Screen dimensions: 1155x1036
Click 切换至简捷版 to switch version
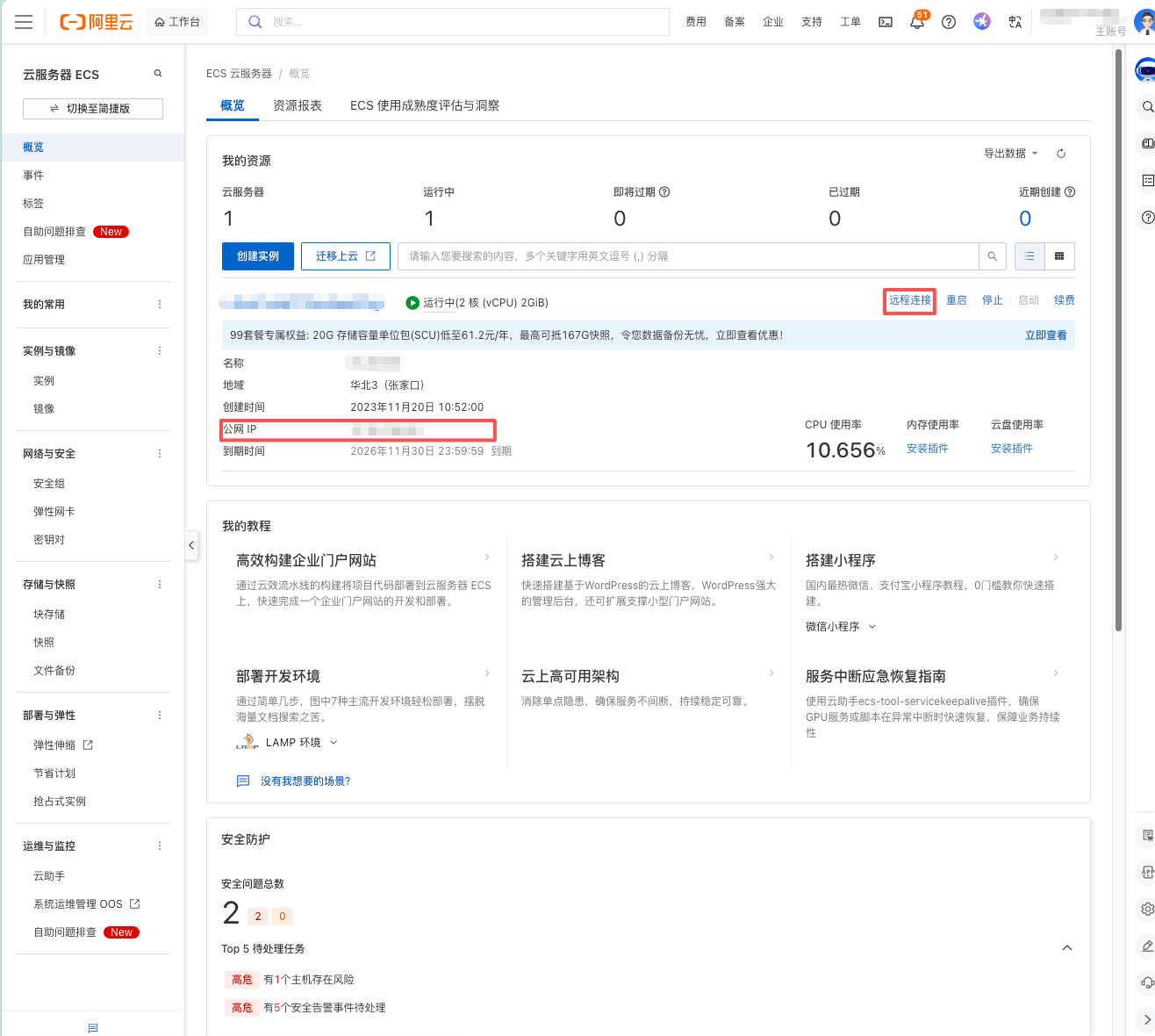tap(93, 109)
